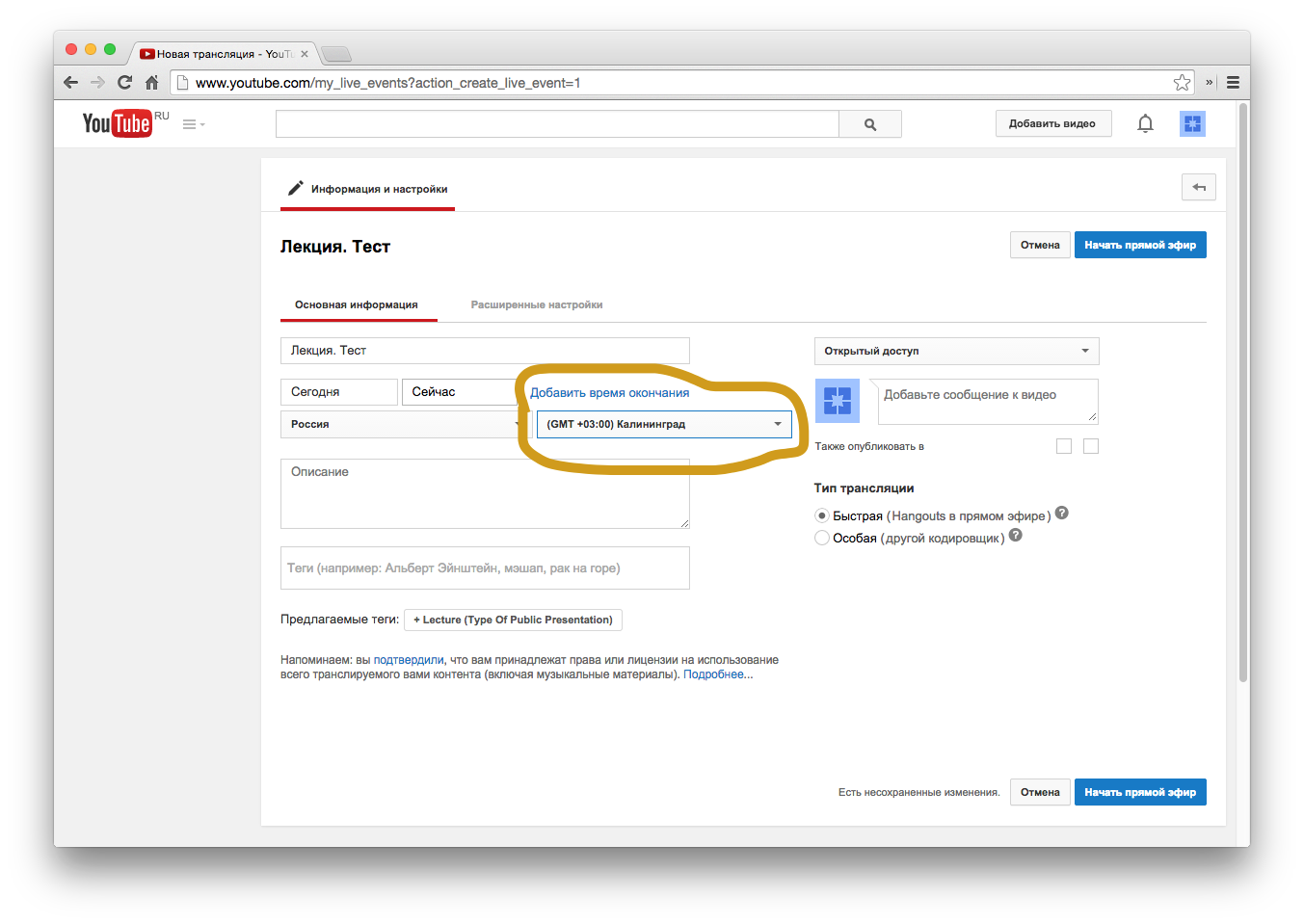Image resolution: width=1304 pixels, height=924 pixels.
Task: Click the YouTube logo
Action: (117, 123)
